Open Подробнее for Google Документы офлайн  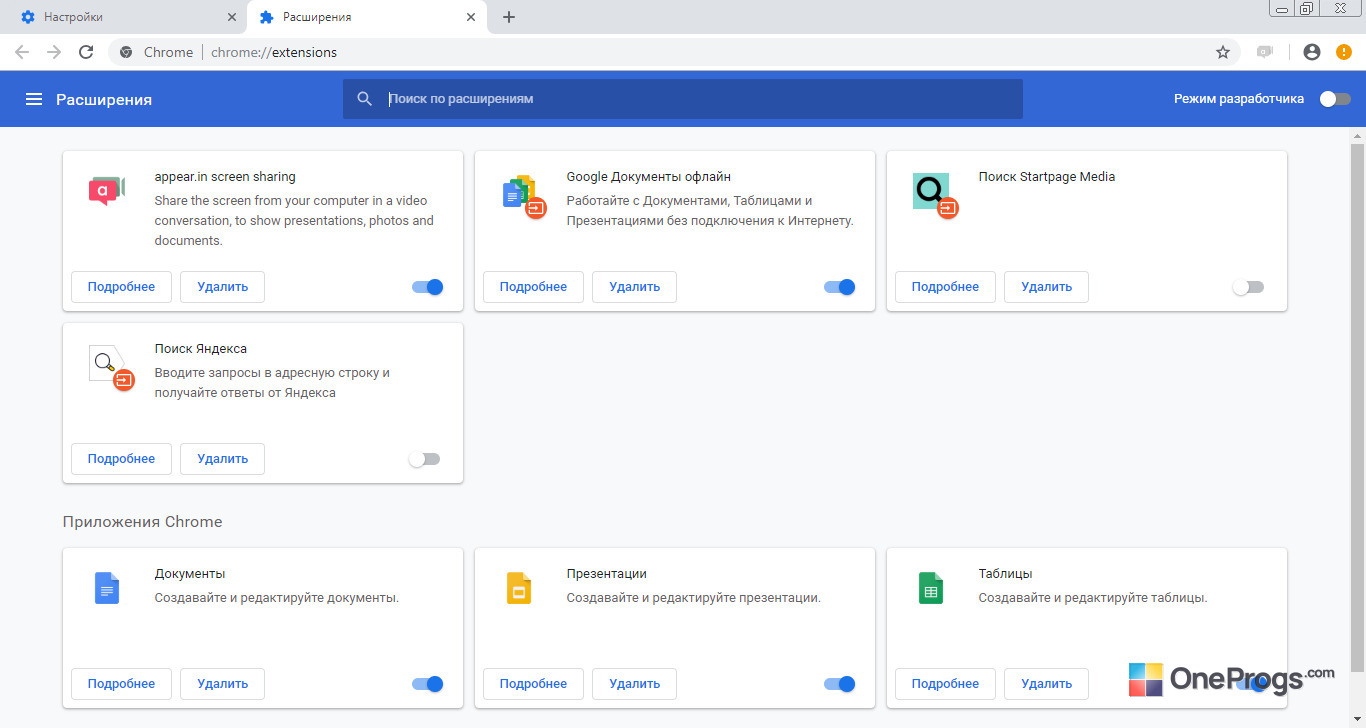[x=533, y=287]
